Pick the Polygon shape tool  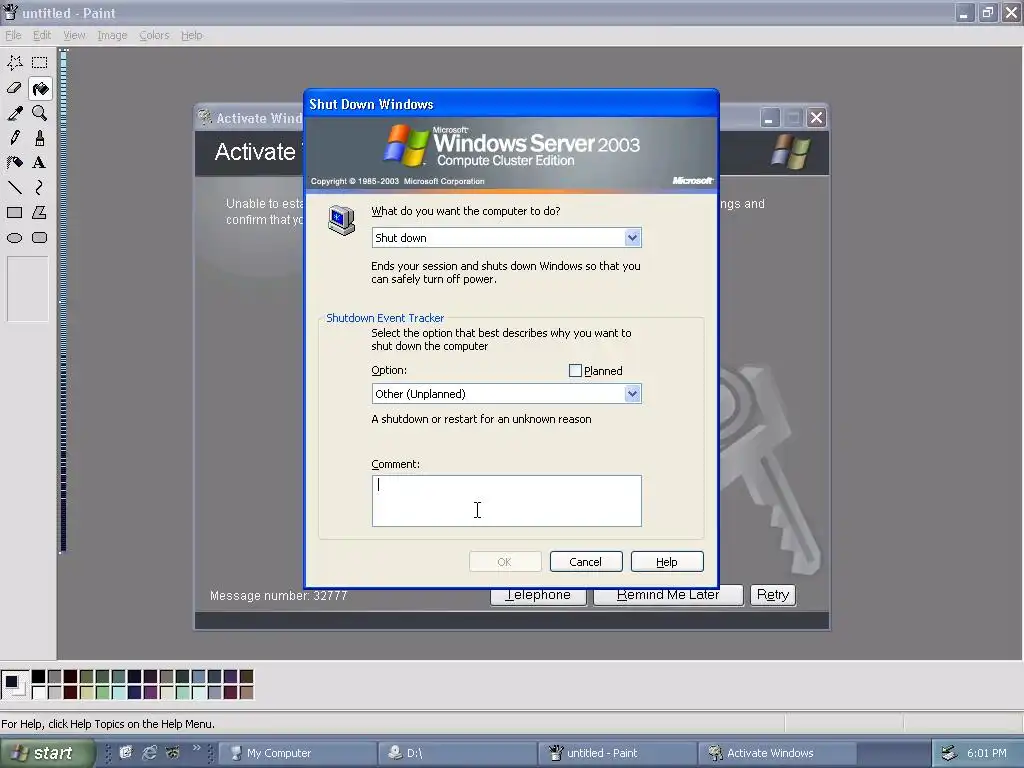click(x=40, y=213)
